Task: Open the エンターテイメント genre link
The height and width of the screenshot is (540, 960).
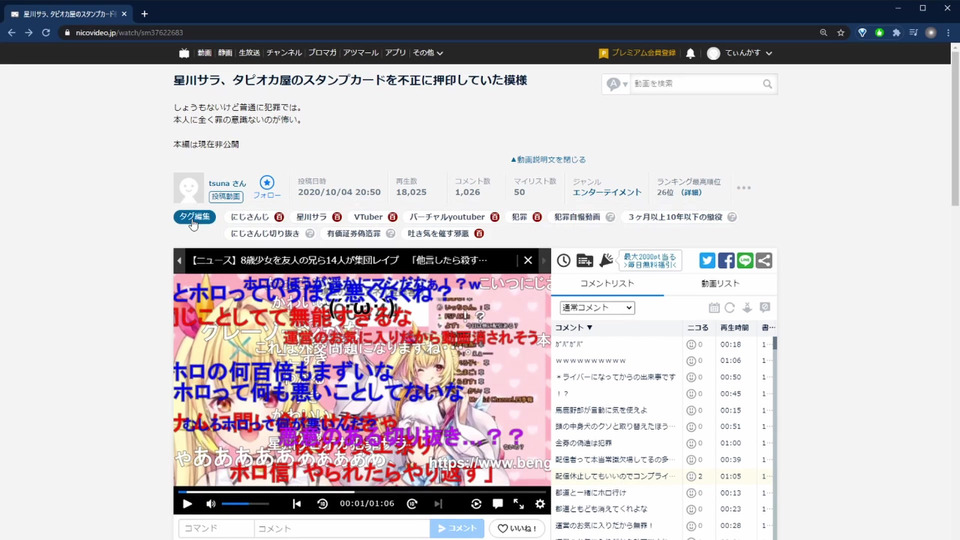Action: 607,192
